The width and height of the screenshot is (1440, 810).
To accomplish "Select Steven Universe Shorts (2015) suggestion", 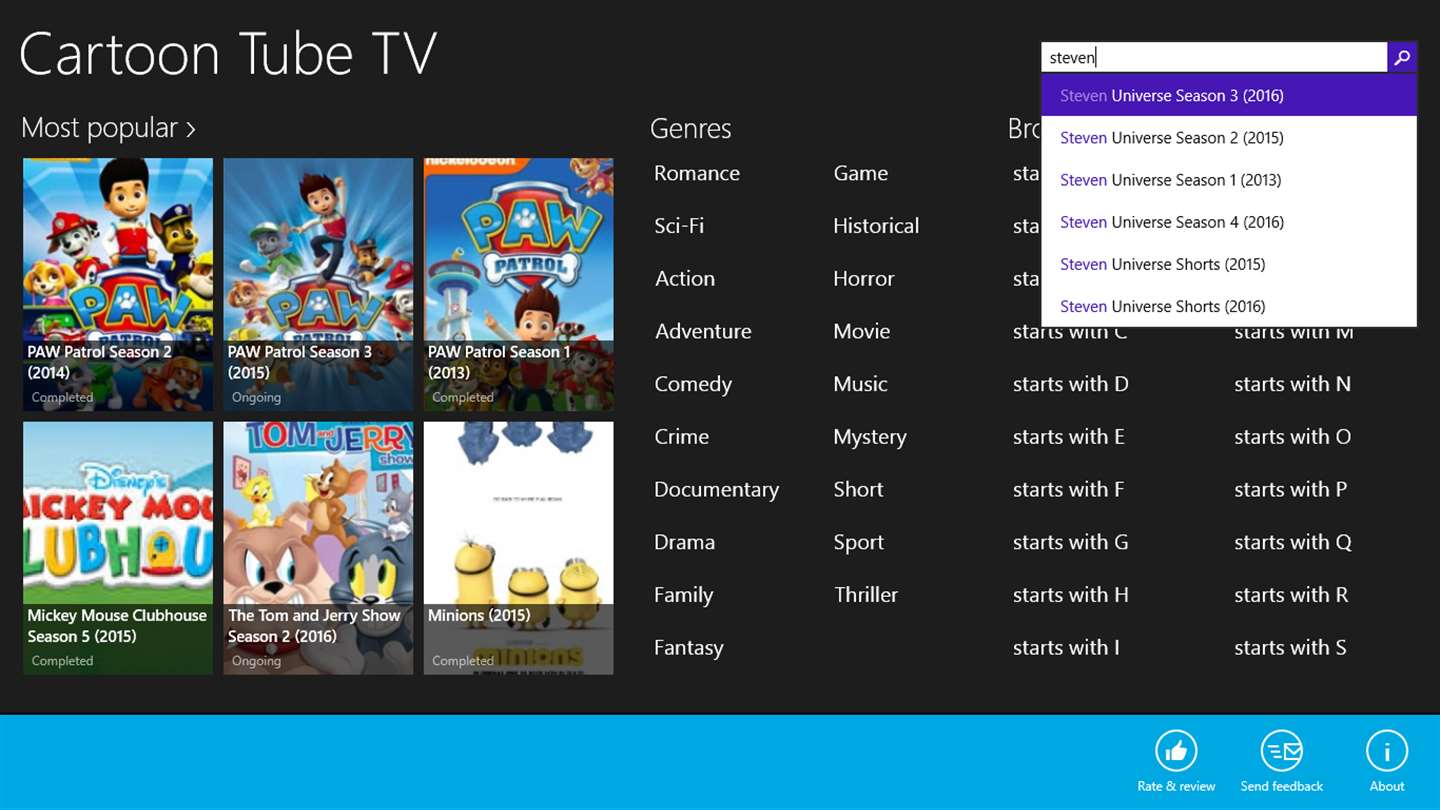I will 1229,264.
